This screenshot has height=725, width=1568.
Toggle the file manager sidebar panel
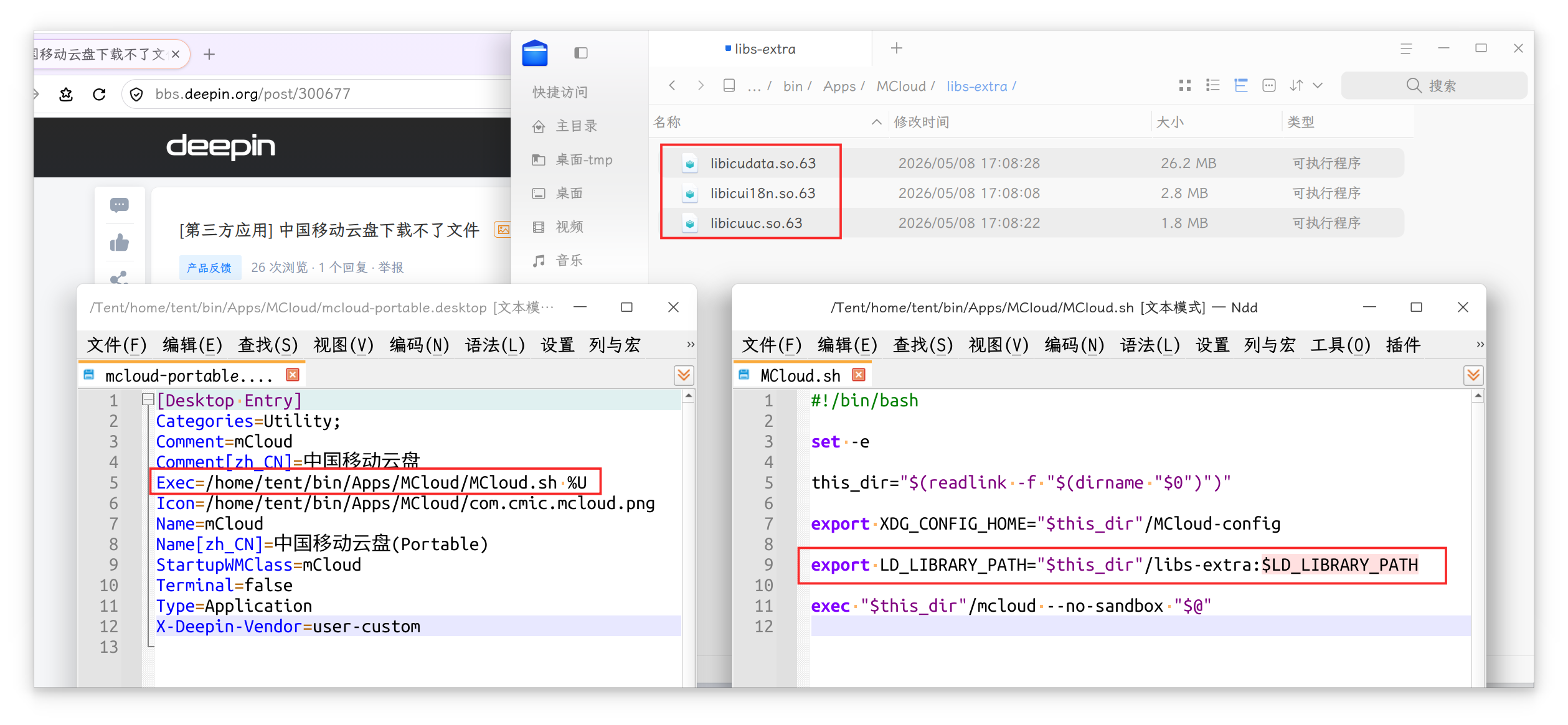tap(580, 53)
